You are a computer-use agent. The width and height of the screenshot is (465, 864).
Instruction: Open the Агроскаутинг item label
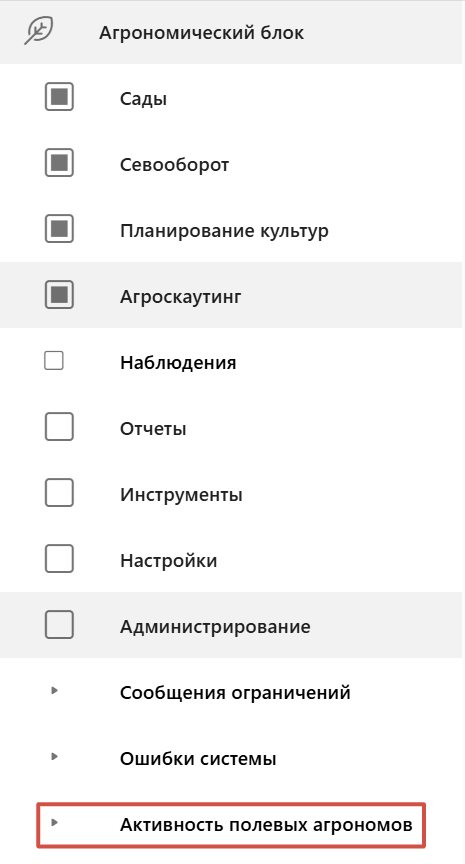coord(181,297)
